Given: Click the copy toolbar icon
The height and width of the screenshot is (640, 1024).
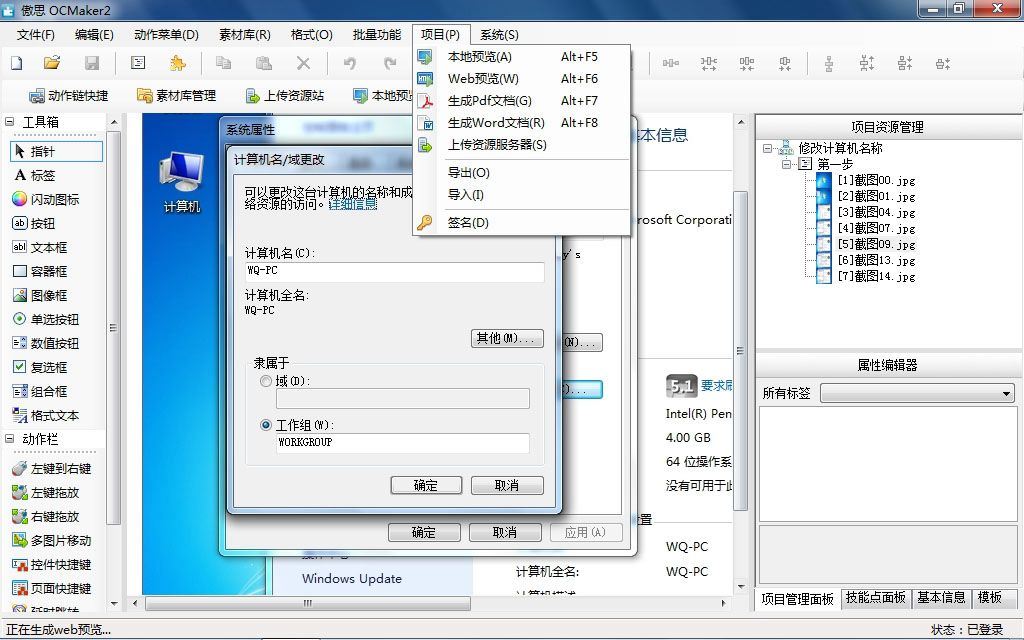Looking at the screenshot, I should [x=224, y=63].
